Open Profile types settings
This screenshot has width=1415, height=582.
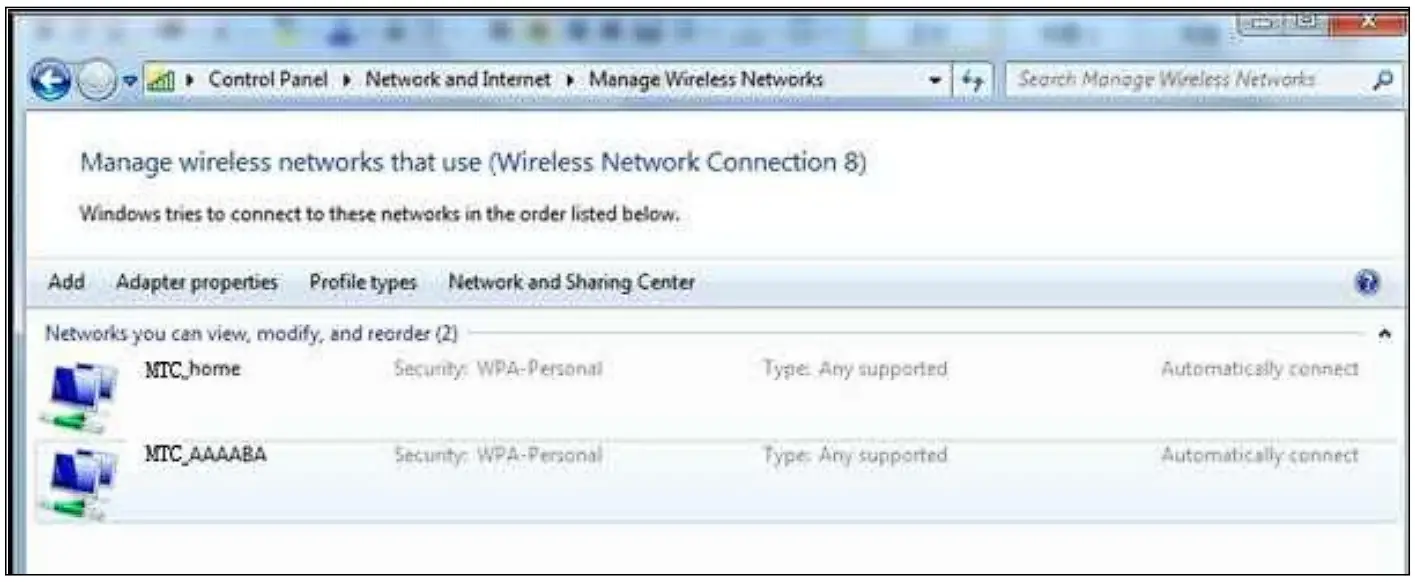click(x=363, y=283)
